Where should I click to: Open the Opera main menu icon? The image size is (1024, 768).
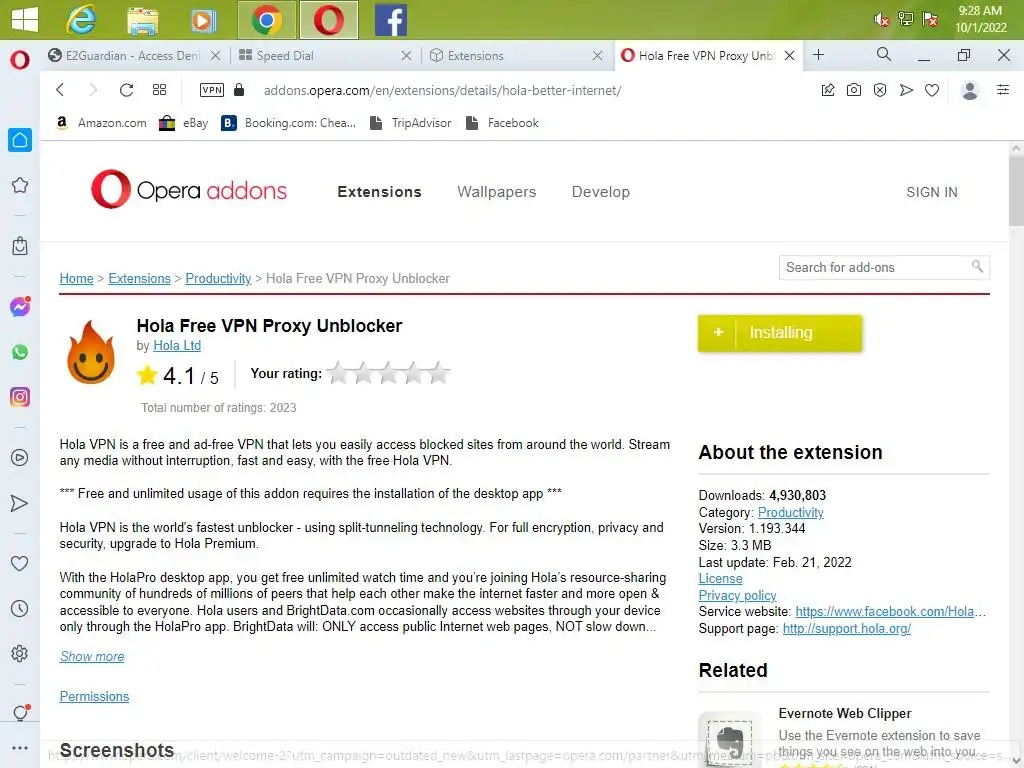(x=20, y=59)
